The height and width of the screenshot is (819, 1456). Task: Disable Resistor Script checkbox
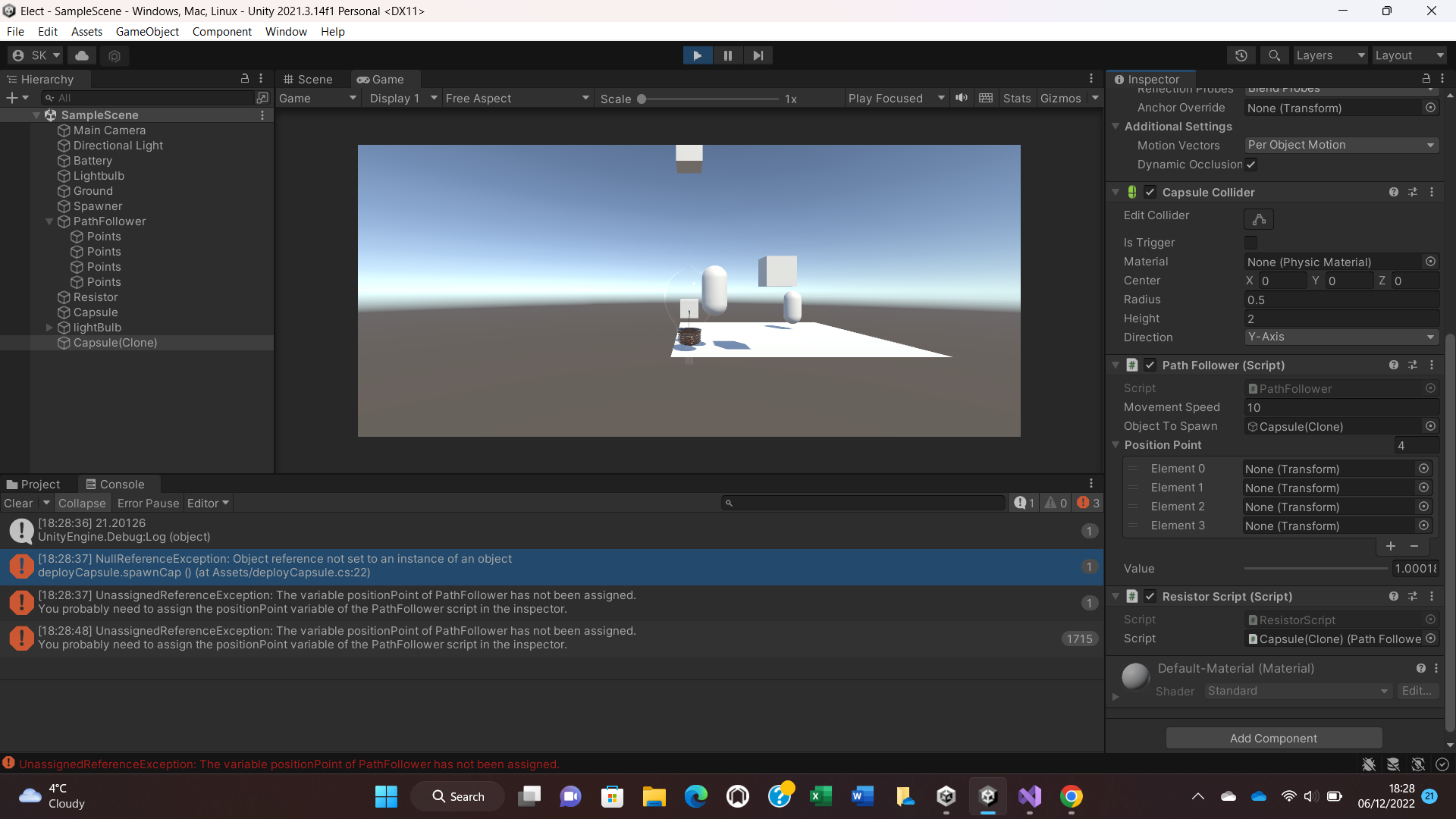(x=1150, y=597)
